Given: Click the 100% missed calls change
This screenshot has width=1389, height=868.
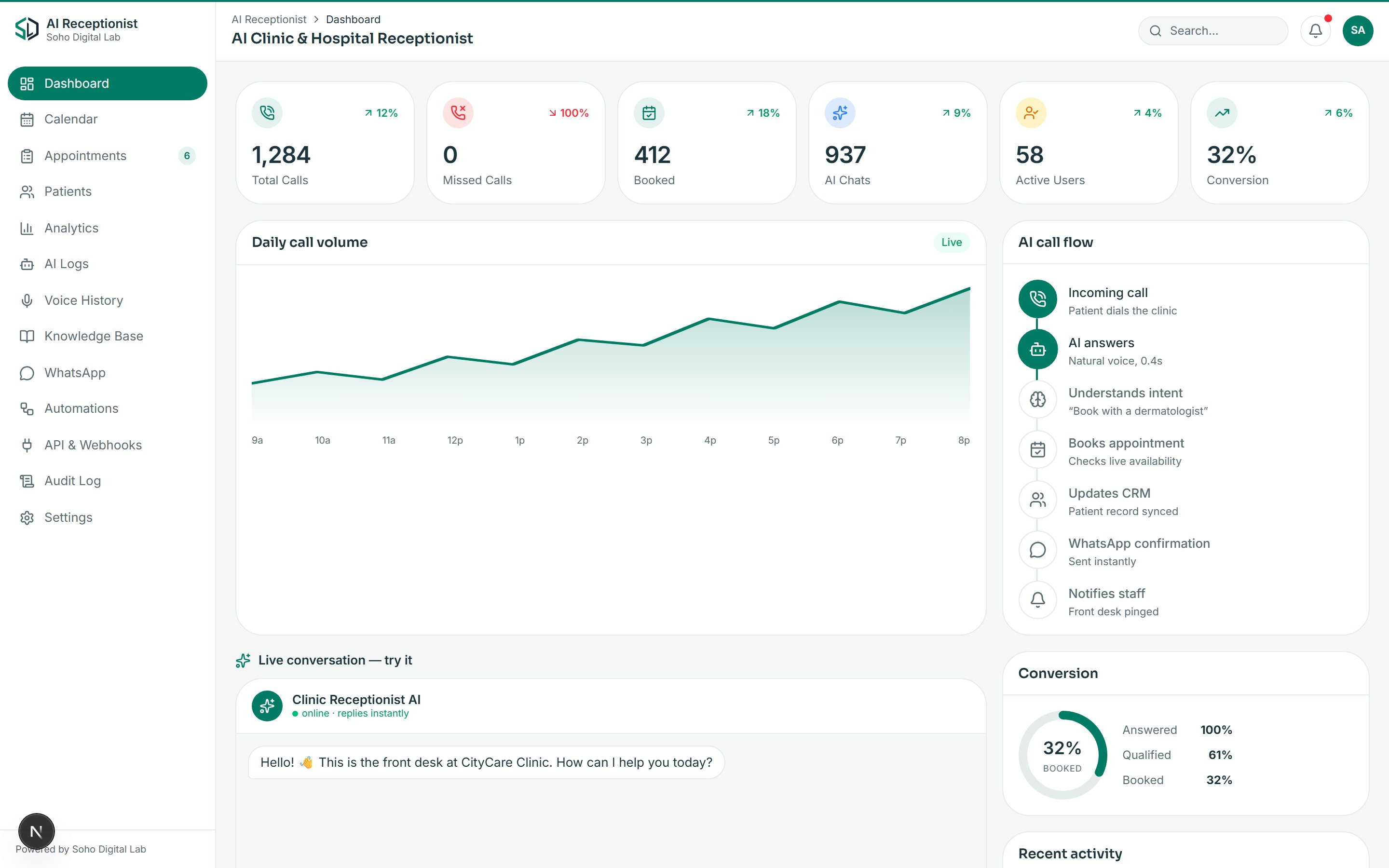Looking at the screenshot, I should [569, 113].
